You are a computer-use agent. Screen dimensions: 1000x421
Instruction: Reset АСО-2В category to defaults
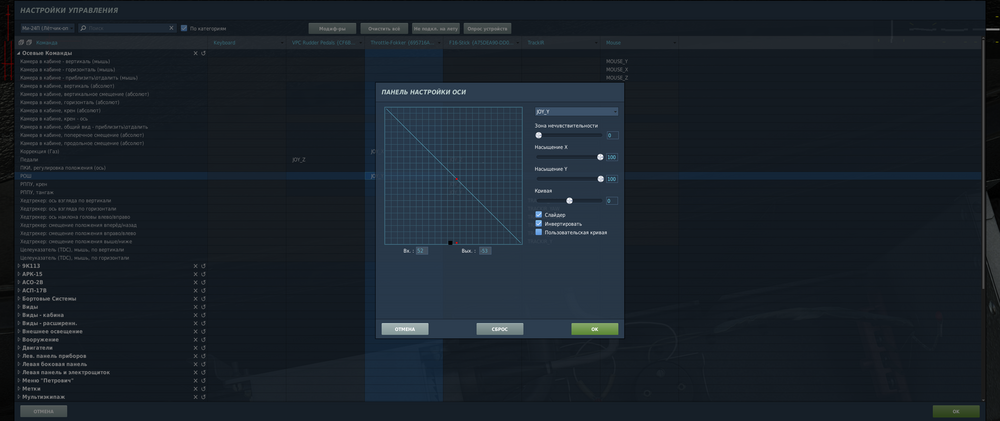coord(203,282)
